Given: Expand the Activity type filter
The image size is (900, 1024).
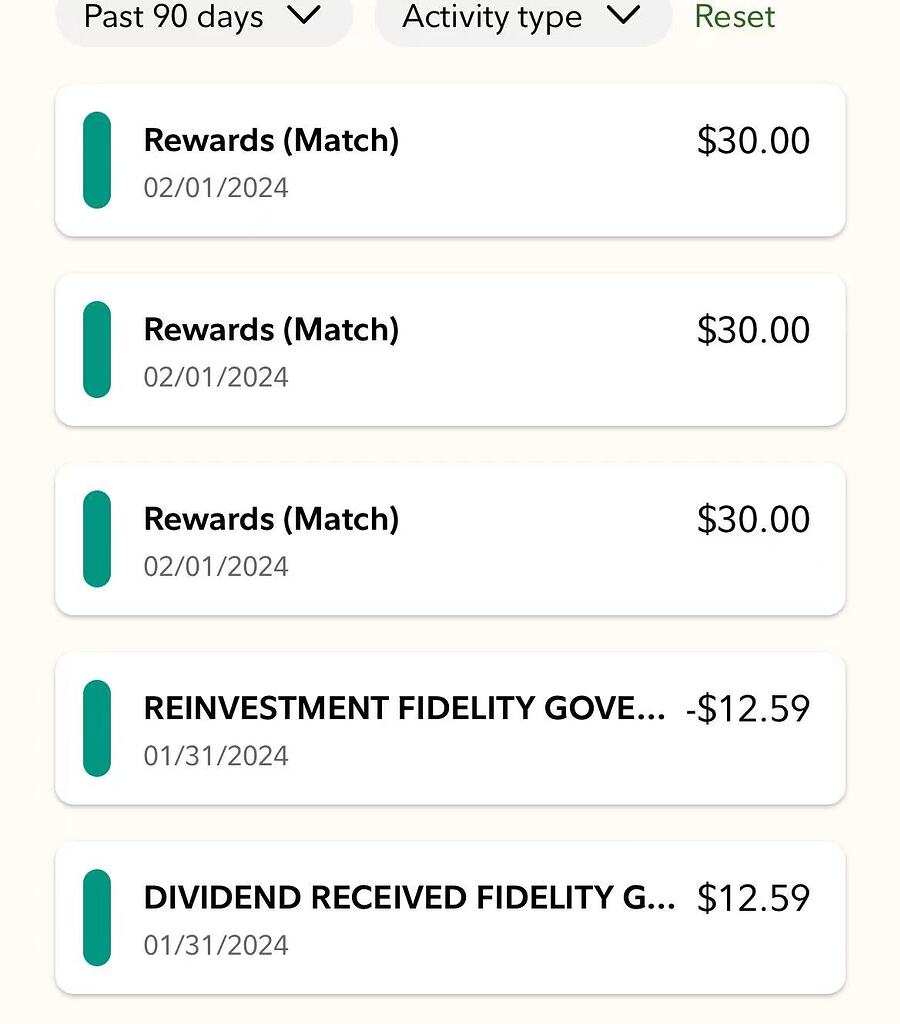Looking at the screenshot, I should 491,17.
